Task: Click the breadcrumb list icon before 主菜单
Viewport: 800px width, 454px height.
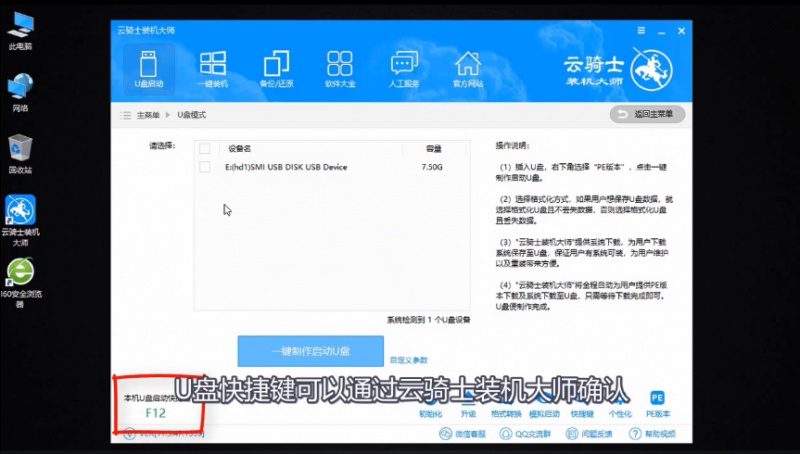Action: 126,115
